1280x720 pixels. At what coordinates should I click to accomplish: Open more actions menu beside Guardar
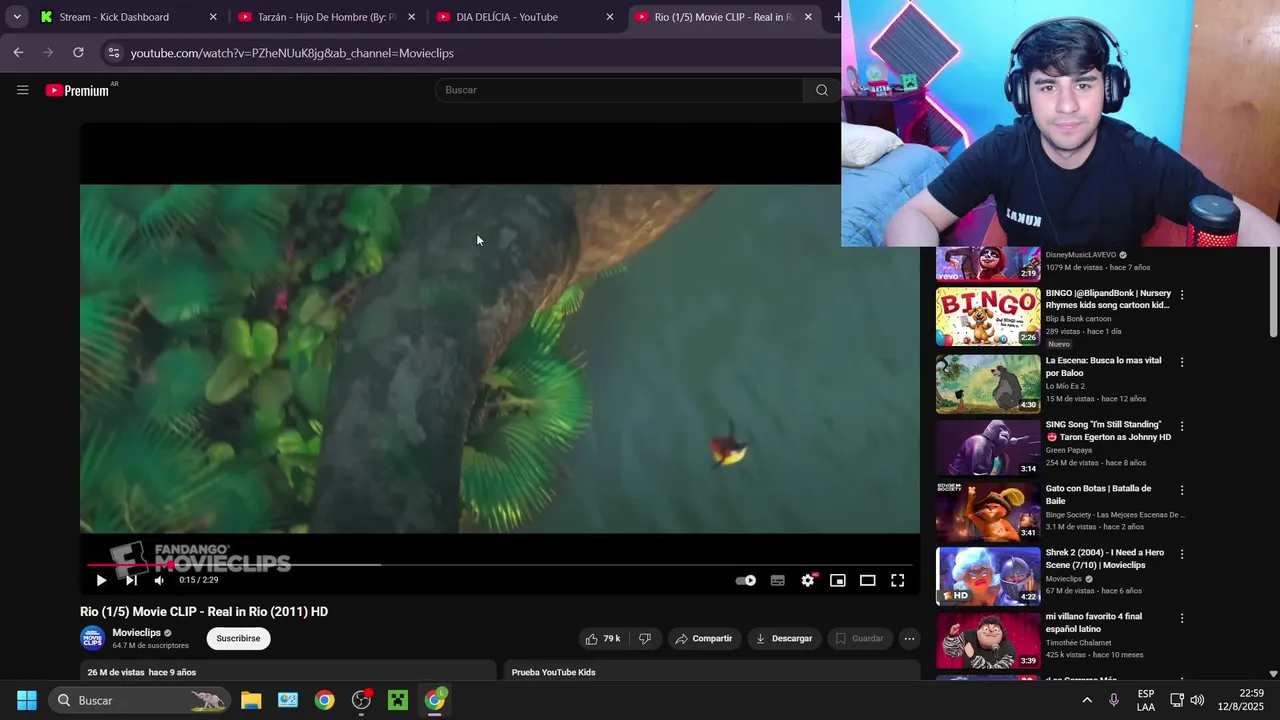point(909,638)
